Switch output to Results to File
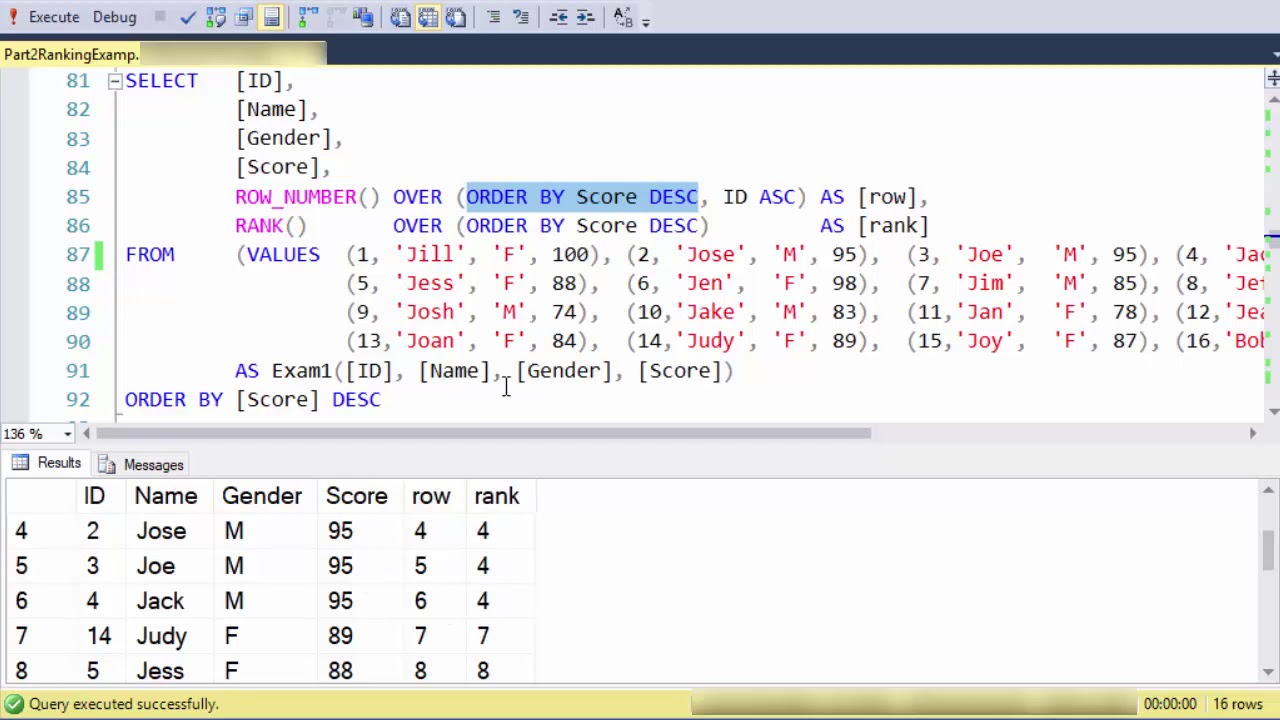 [456, 17]
